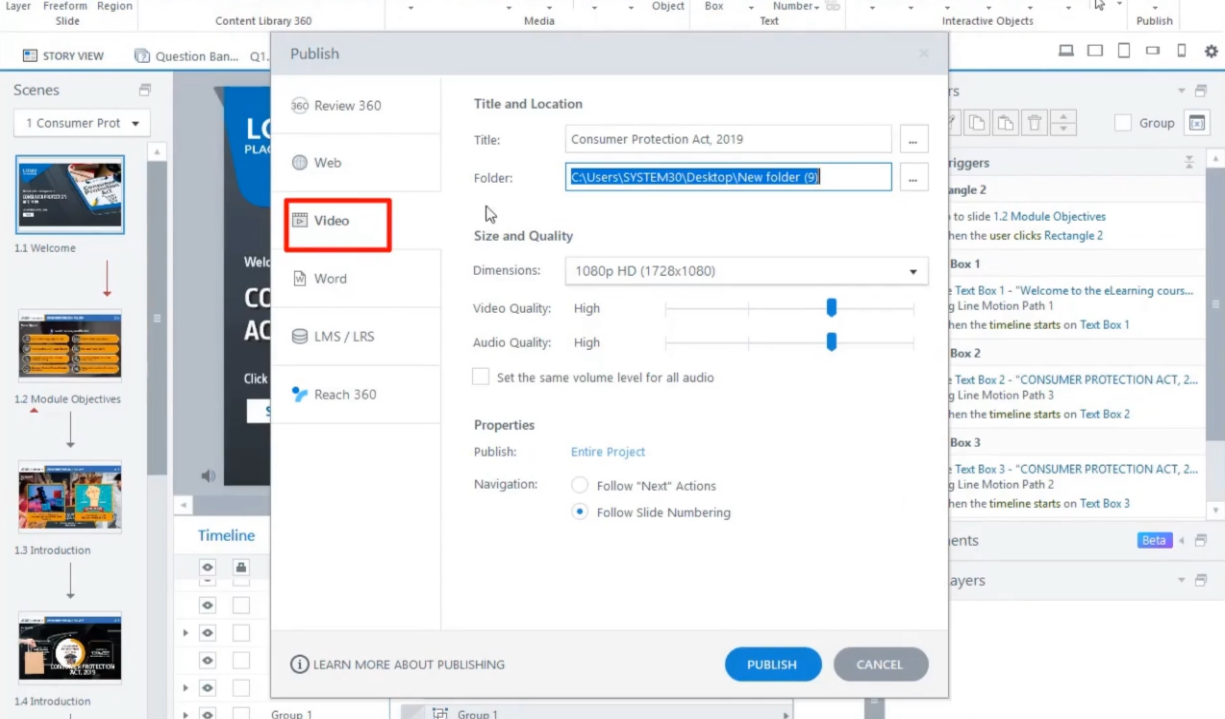Switch to desktop preview device icon
Image resolution: width=1225 pixels, height=719 pixels.
click(1066, 51)
